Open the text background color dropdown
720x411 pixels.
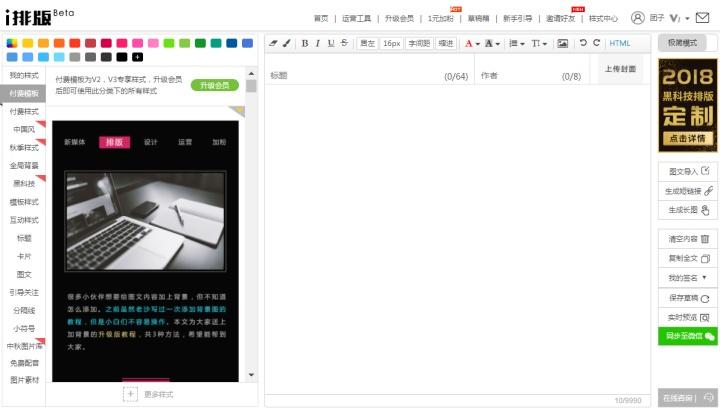[492, 43]
